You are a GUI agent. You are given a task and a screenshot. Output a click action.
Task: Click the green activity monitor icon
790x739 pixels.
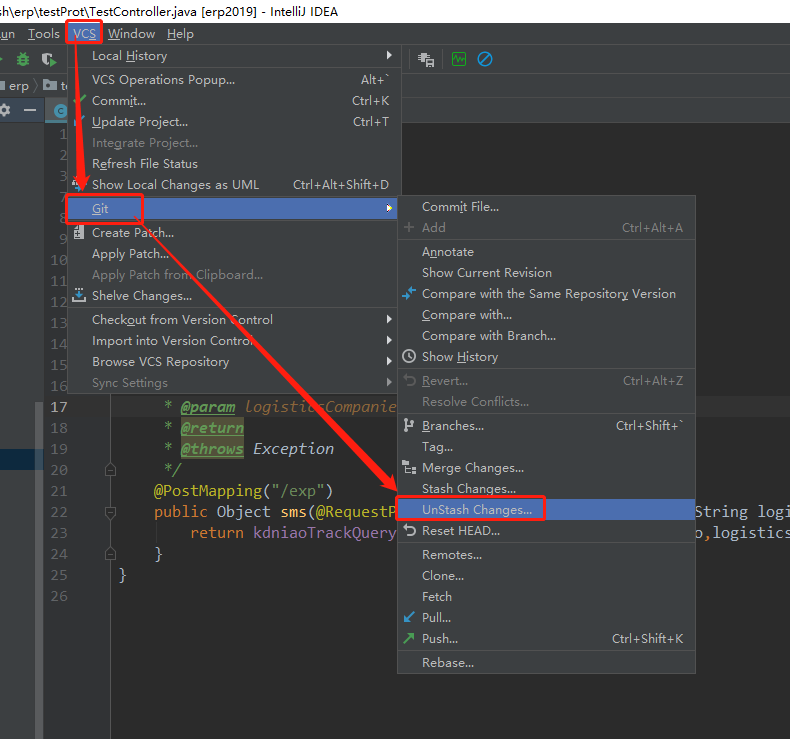coord(459,59)
